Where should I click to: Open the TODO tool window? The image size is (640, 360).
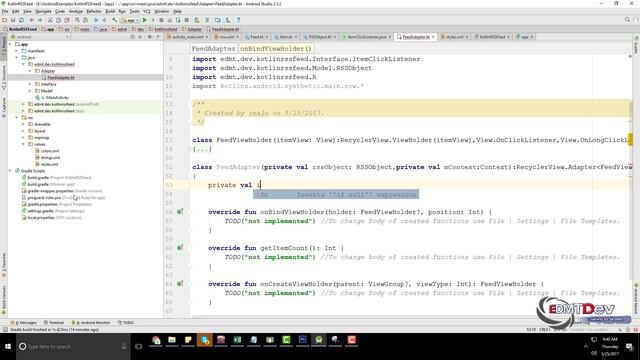[126, 322]
